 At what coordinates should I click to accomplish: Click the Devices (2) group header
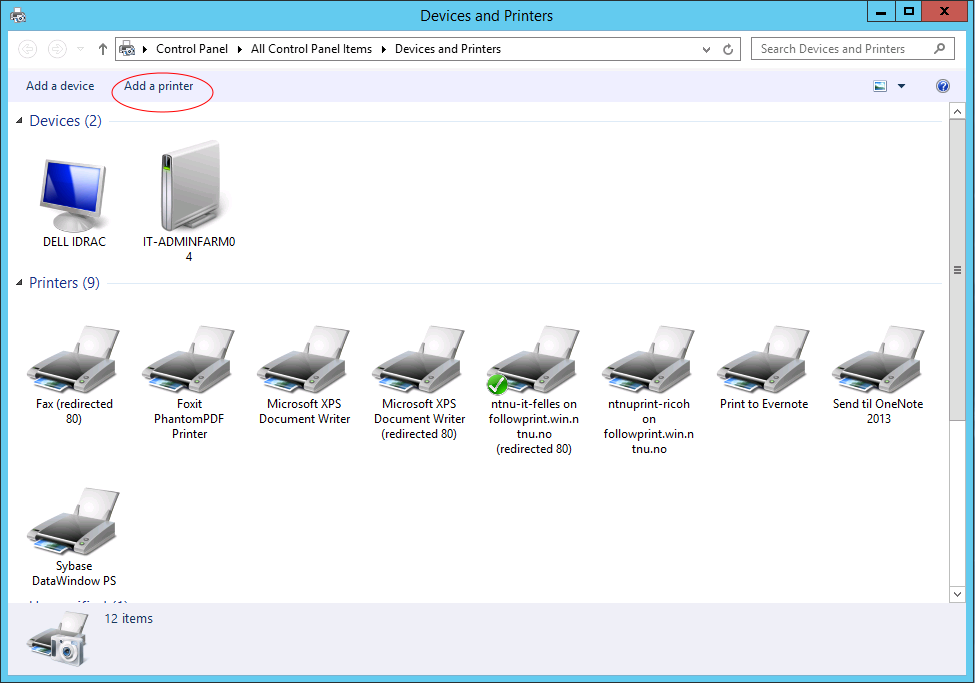click(65, 121)
